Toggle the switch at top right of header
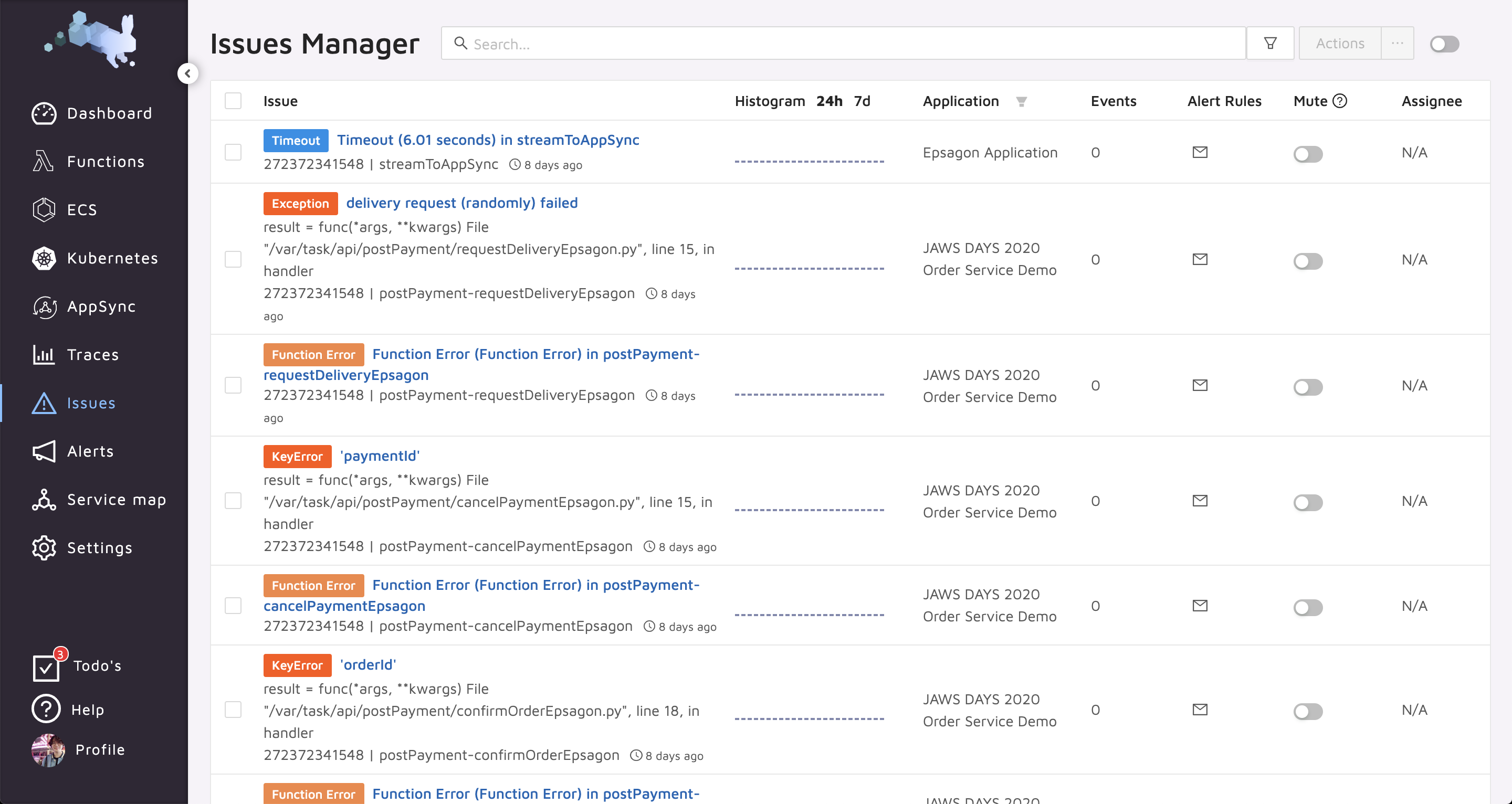This screenshot has width=1512, height=804. [1444, 44]
